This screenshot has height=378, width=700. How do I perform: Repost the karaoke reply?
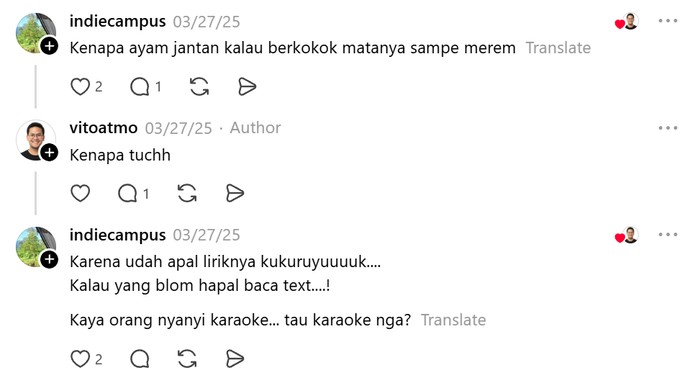pyautogui.click(x=187, y=359)
